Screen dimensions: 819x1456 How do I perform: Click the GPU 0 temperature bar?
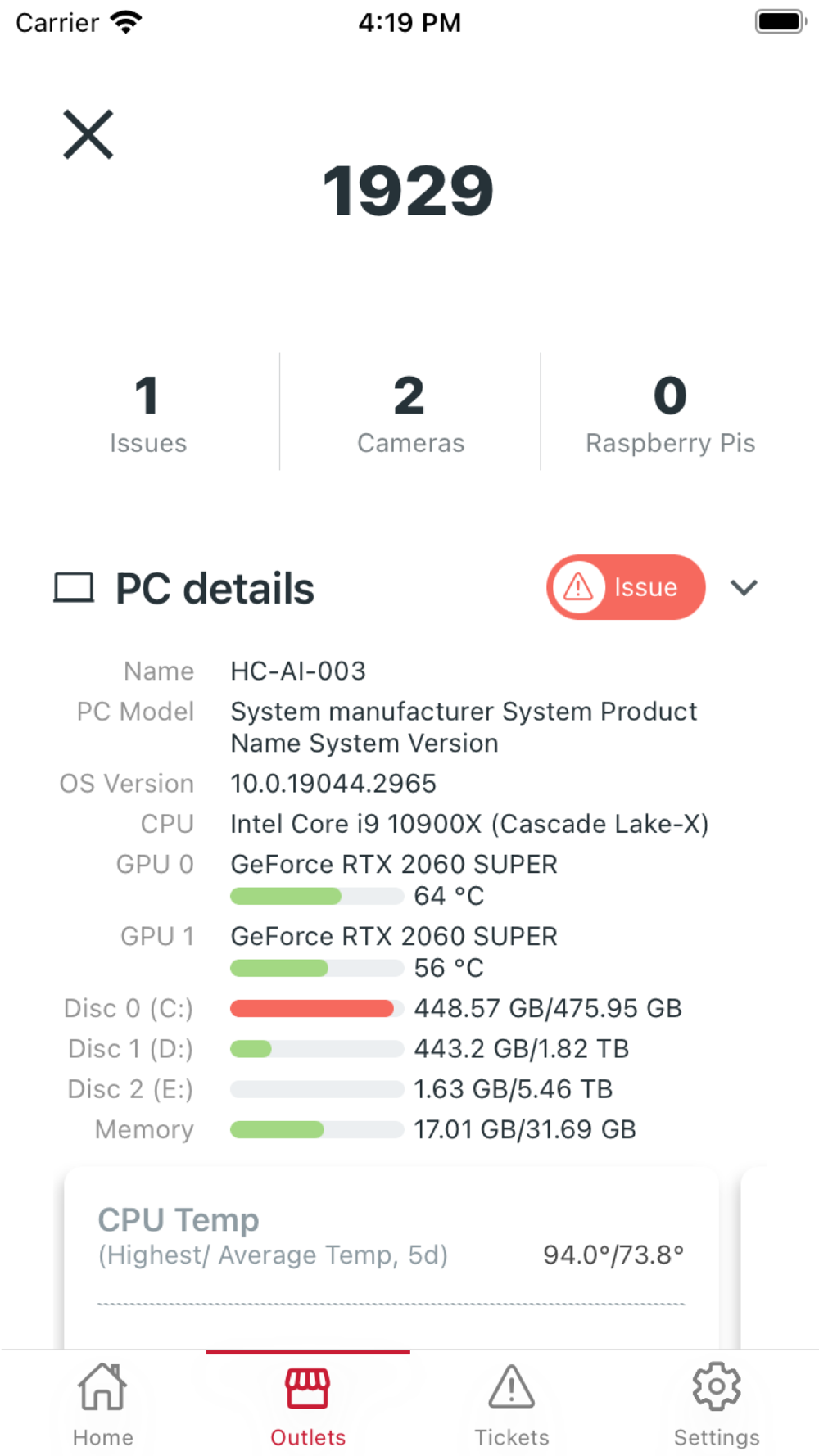[317, 897]
